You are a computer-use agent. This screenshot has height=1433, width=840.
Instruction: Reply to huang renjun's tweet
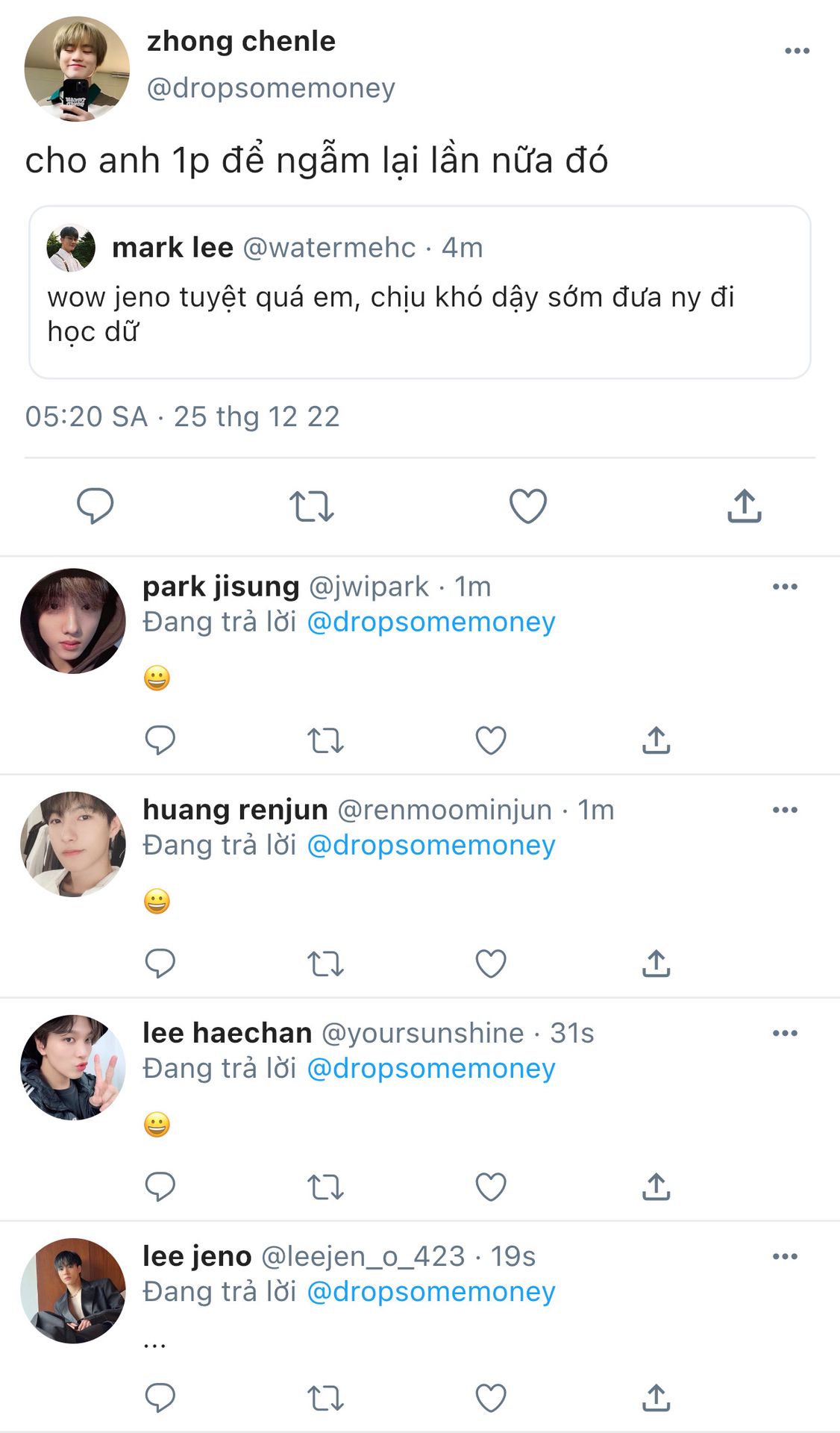[160, 964]
